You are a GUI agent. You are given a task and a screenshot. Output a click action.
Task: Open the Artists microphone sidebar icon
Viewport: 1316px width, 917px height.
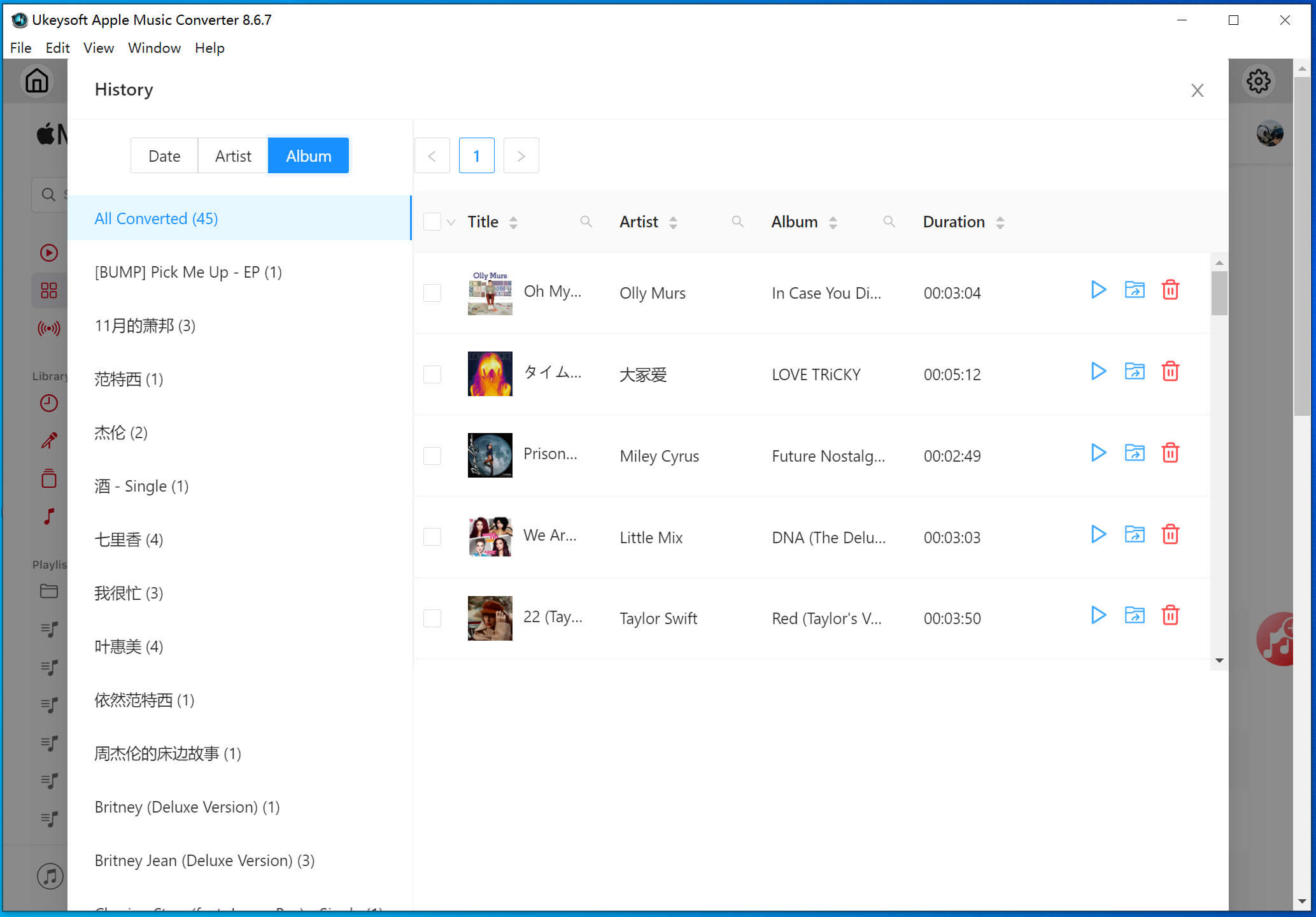pyautogui.click(x=49, y=440)
